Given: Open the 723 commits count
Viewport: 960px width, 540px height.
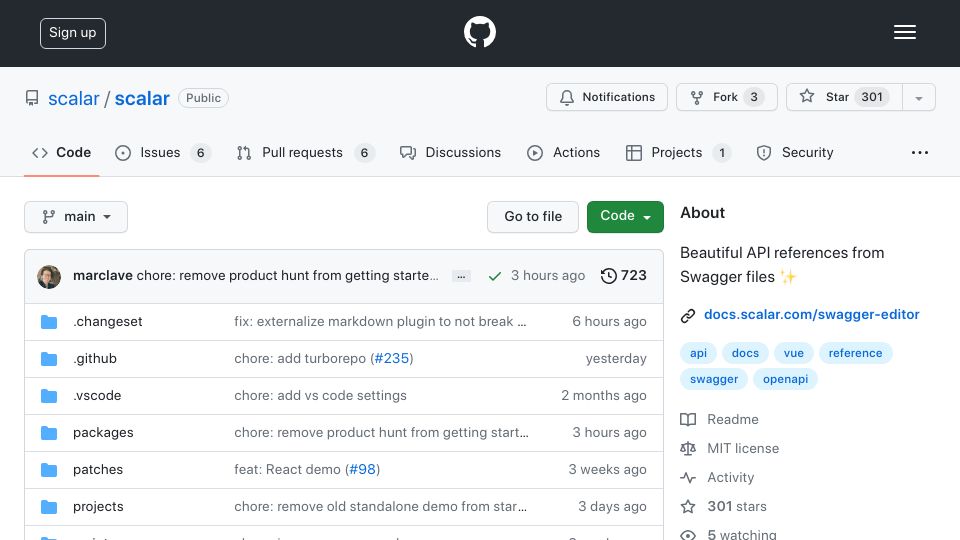Looking at the screenshot, I should pos(624,276).
